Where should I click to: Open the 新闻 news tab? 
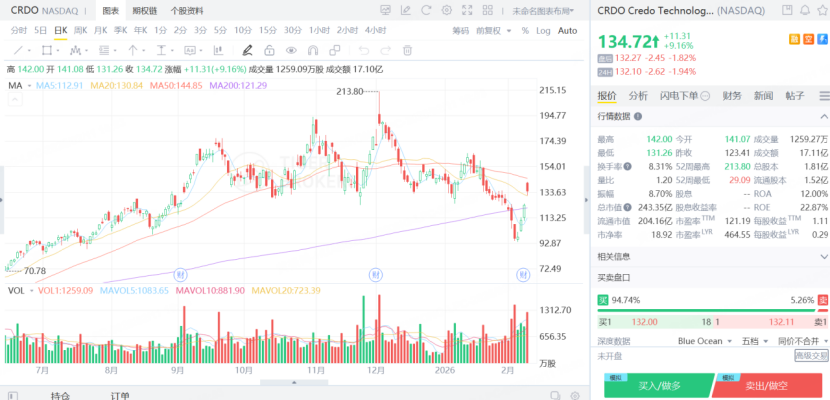point(763,96)
